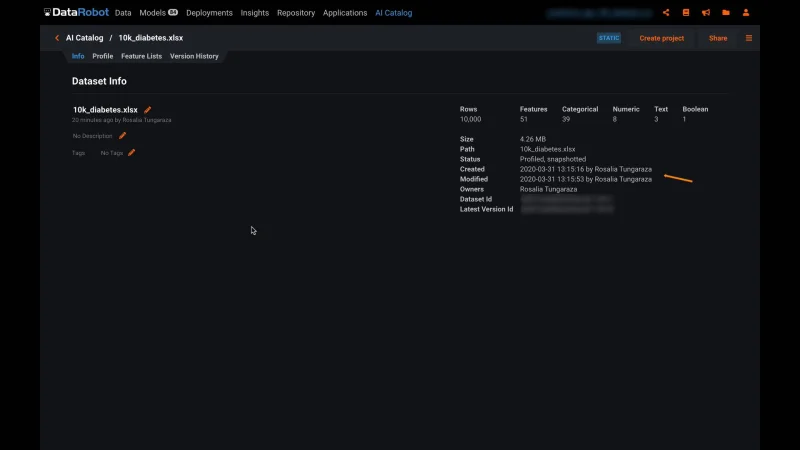Open the Data menu
Image resolution: width=800 pixels, height=450 pixels.
[123, 13]
